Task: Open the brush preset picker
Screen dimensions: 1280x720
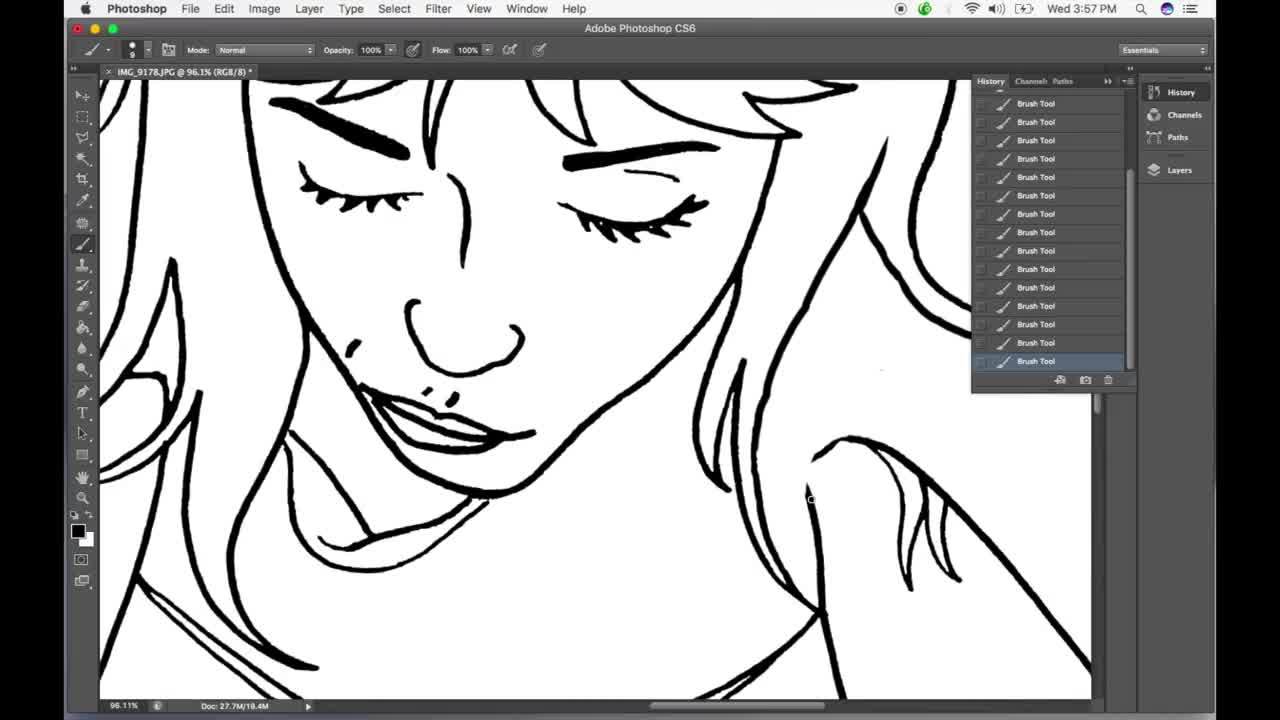Action: pyautogui.click(x=147, y=50)
